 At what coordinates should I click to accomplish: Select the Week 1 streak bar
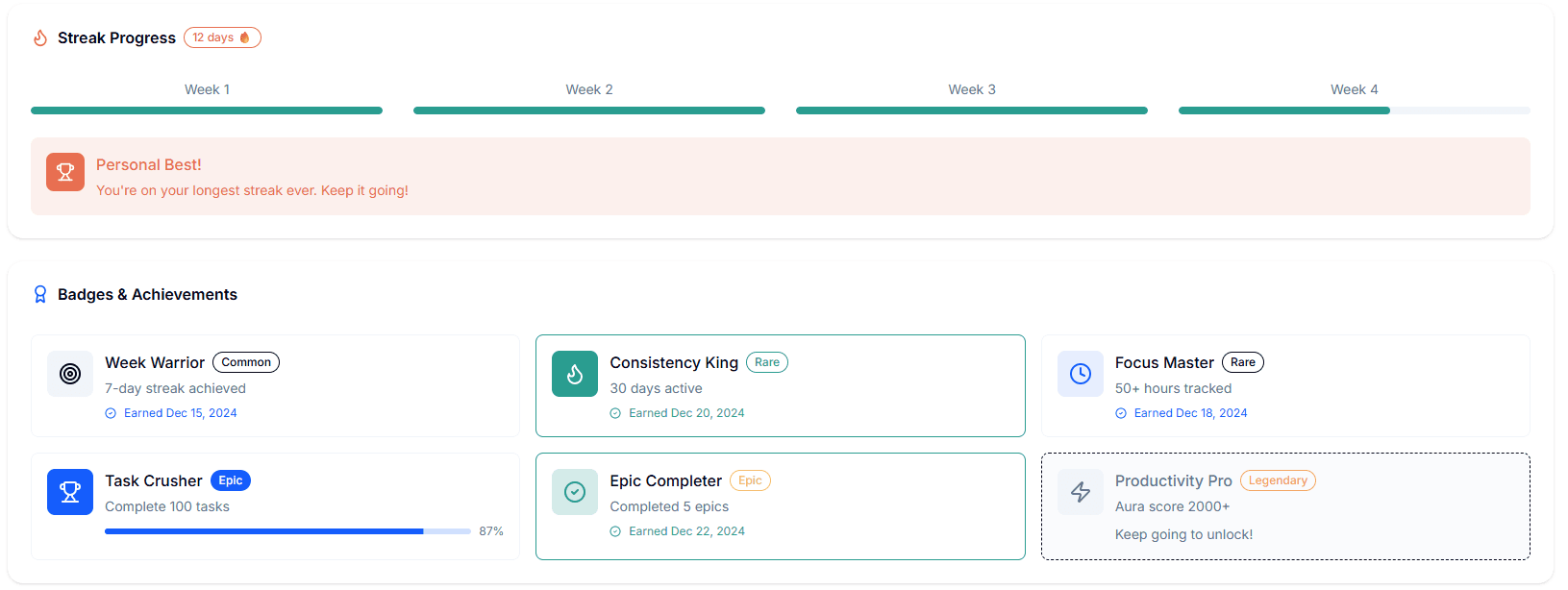[x=207, y=111]
